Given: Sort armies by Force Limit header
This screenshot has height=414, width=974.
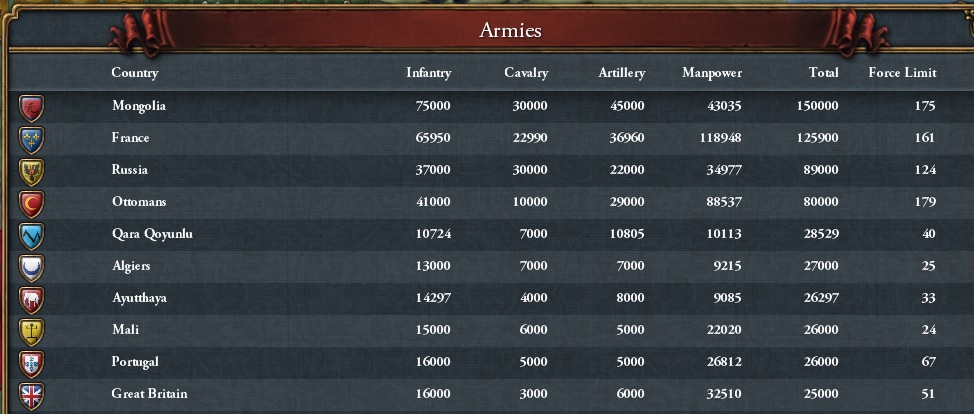Looking at the screenshot, I should pyautogui.click(x=902, y=73).
